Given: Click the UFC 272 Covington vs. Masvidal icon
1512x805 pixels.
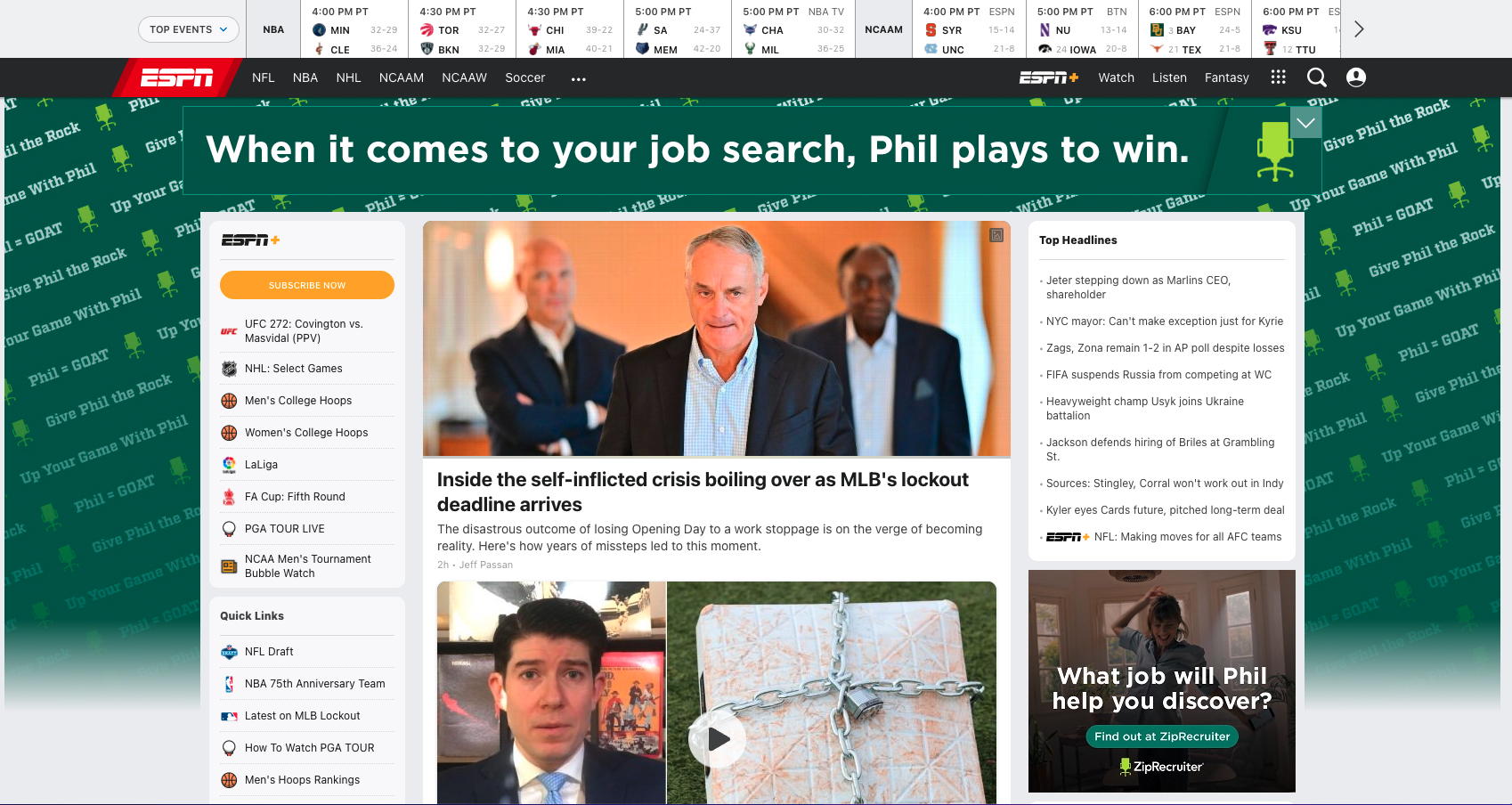Looking at the screenshot, I should click(229, 331).
